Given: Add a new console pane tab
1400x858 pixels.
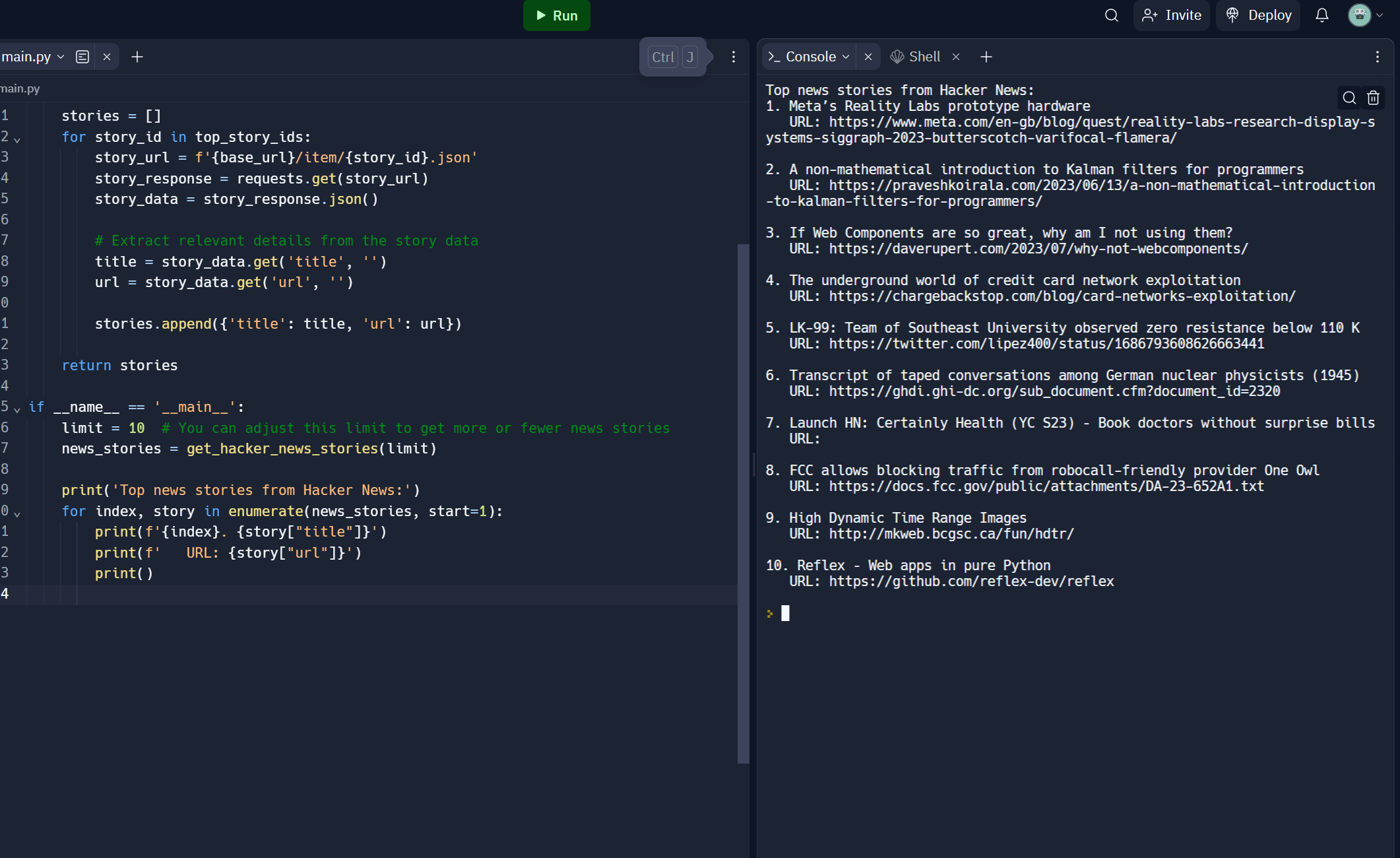Looking at the screenshot, I should 986,57.
